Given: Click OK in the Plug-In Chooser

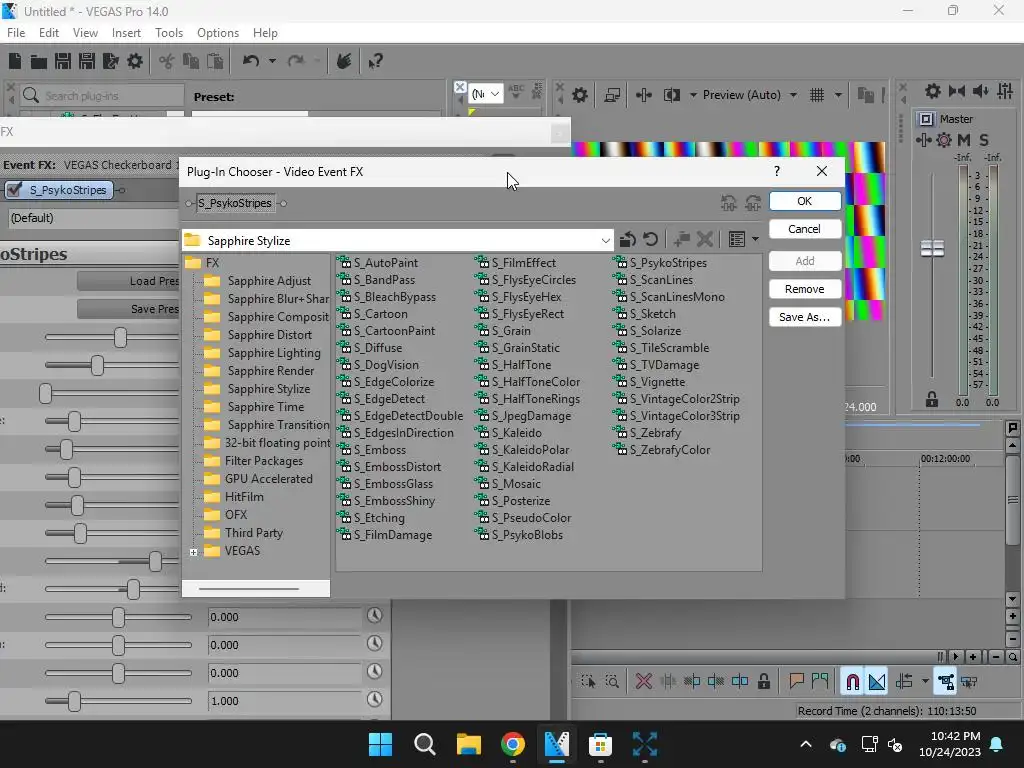Looking at the screenshot, I should [x=805, y=201].
